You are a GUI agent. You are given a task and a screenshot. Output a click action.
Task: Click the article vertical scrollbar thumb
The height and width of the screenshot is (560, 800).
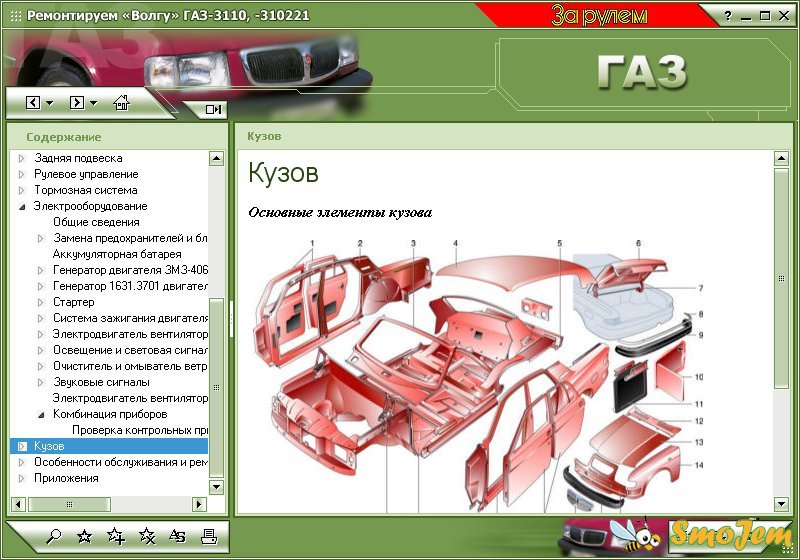point(781,278)
